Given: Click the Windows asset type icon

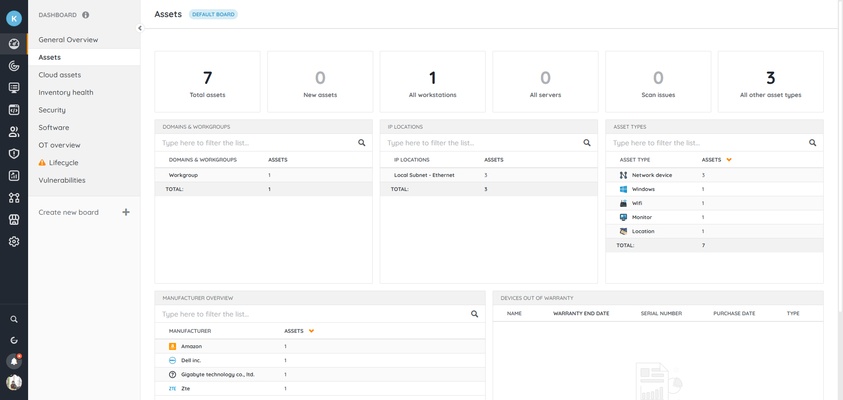Looking at the screenshot, I should tap(623, 189).
